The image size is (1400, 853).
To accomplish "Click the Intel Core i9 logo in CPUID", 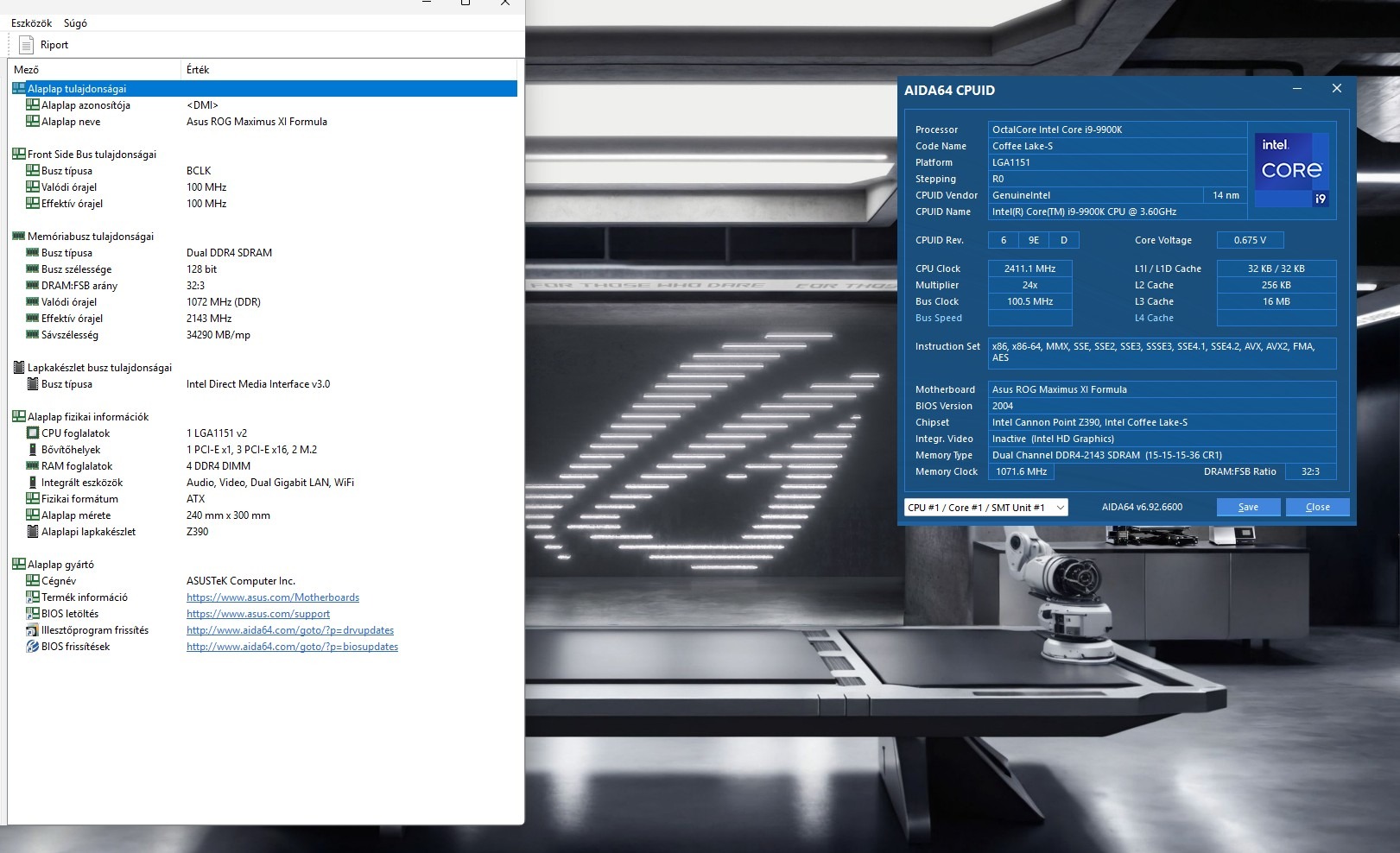I will pos(1291,169).
